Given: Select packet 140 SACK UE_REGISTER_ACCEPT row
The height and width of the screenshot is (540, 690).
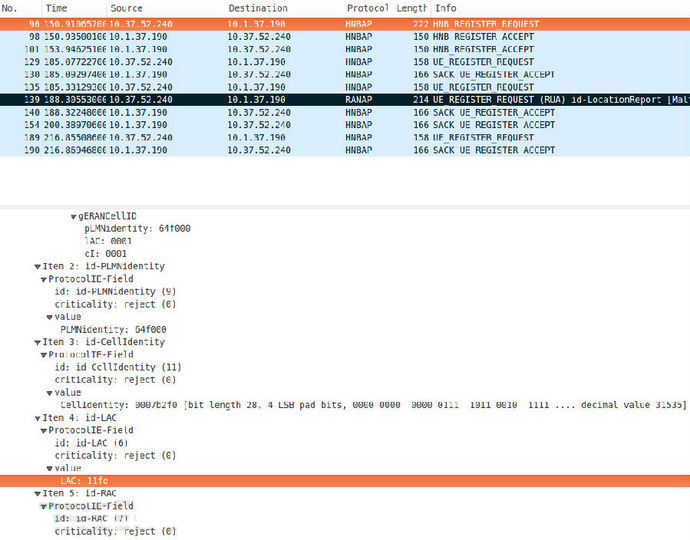Looking at the screenshot, I should pos(345,112).
